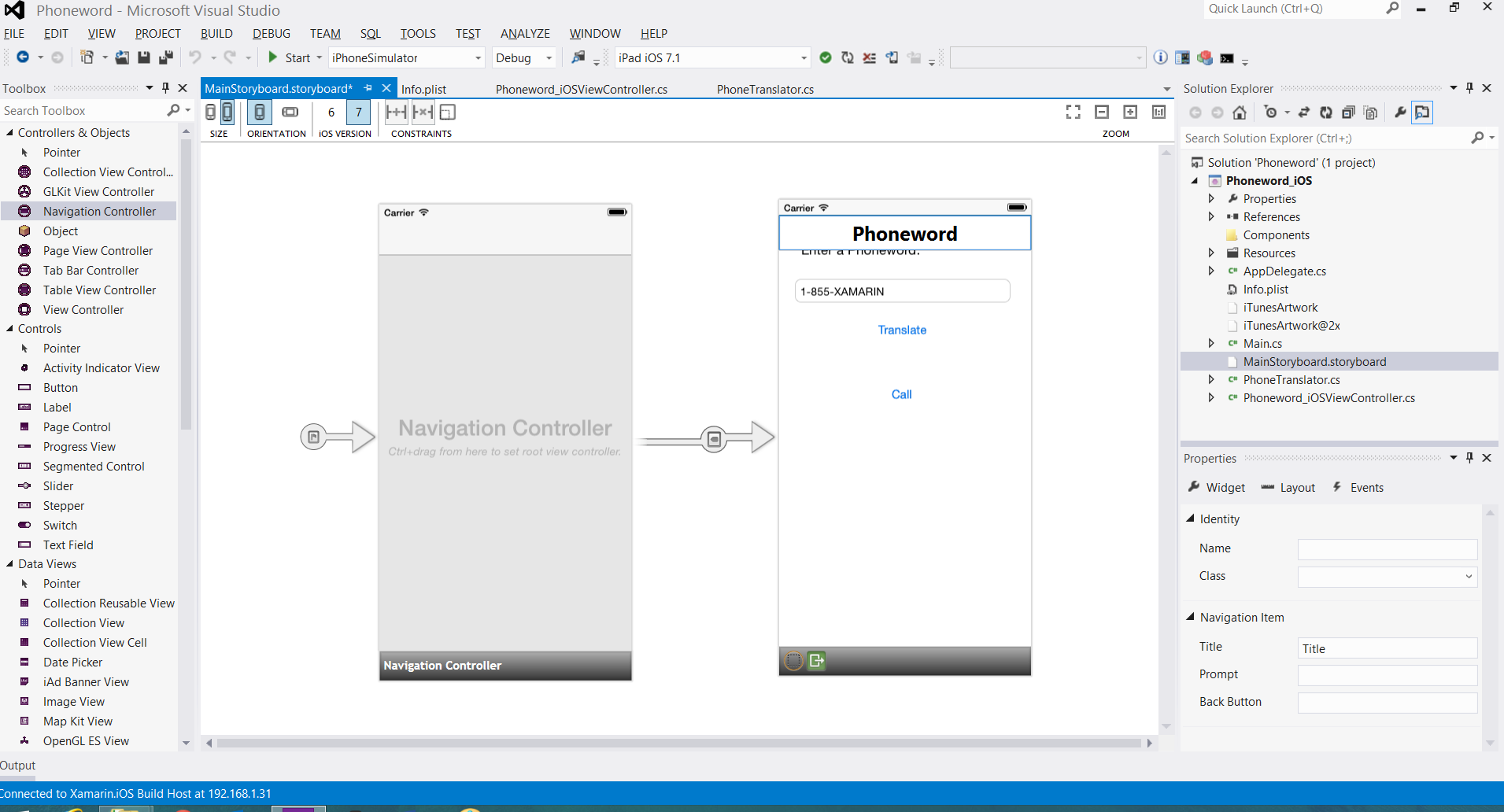1504x812 pixels.
Task: Click the Save All toolbar icon
Action: pyautogui.click(x=165, y=57)
